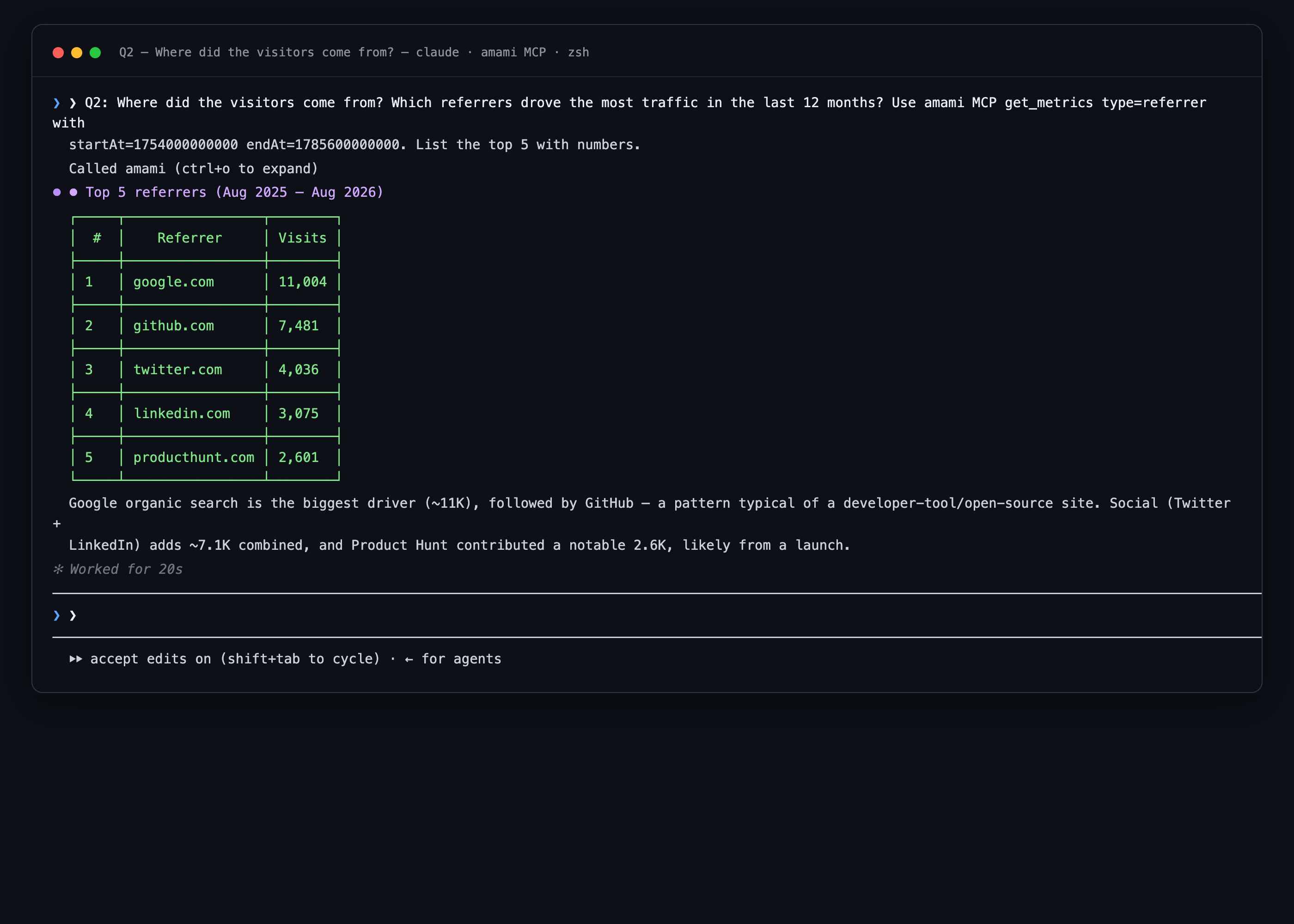Screen dimensions: 1294x924
Task: Focus the empty prompt input line
Action: click(x=657, y=616)
